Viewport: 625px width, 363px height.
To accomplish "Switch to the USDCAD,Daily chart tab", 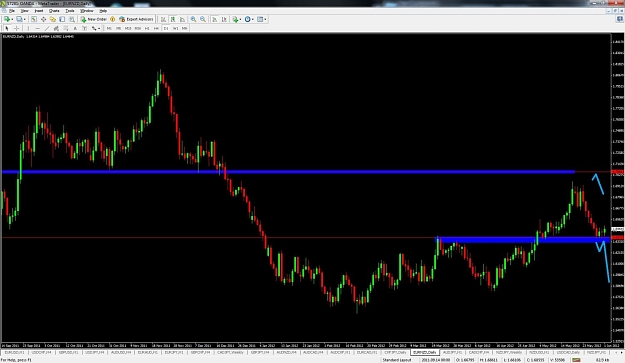I will coord(568,353).
